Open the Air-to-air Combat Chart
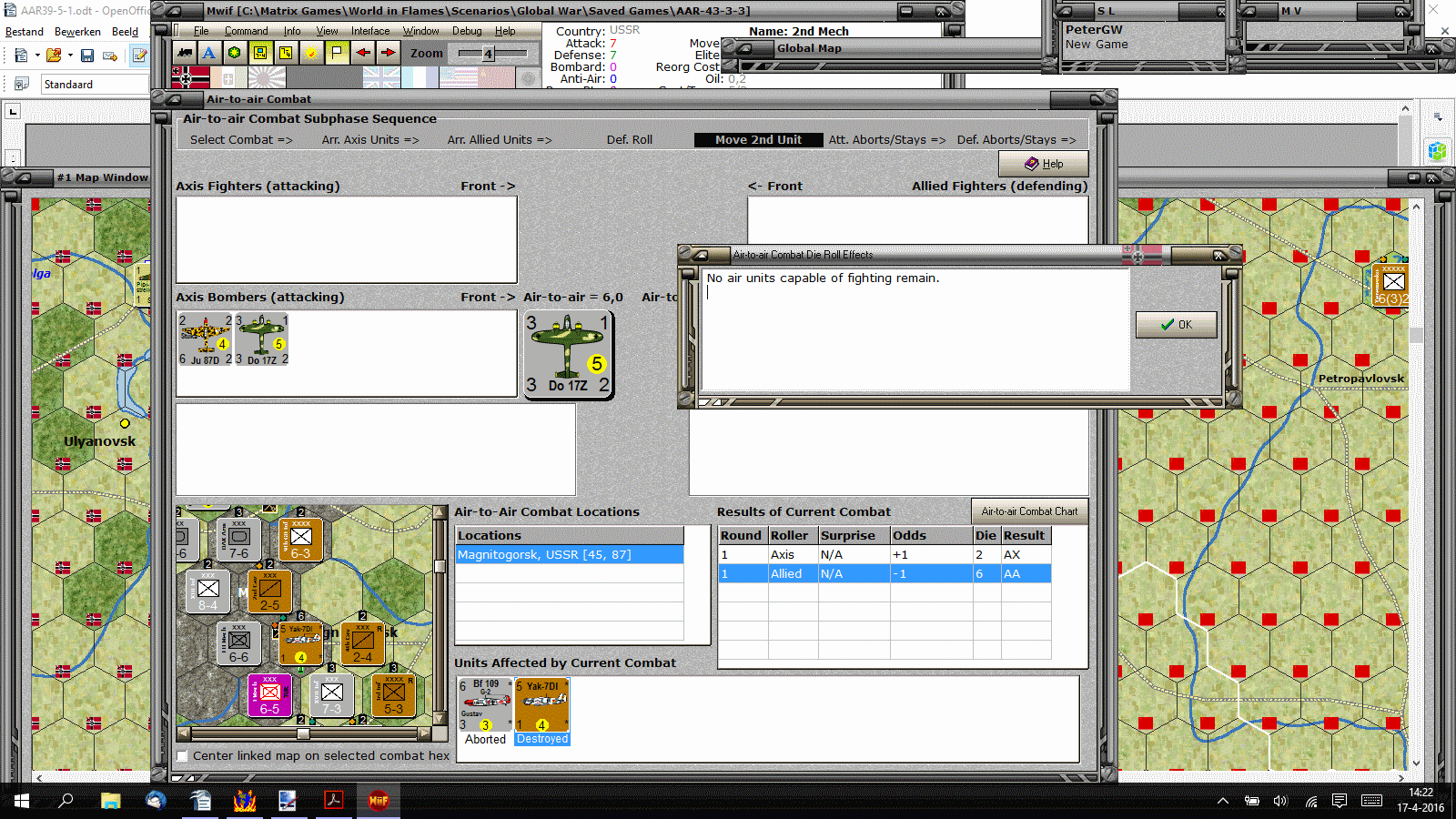The width and height of the screenshot is (1456, 819). 1029,511
